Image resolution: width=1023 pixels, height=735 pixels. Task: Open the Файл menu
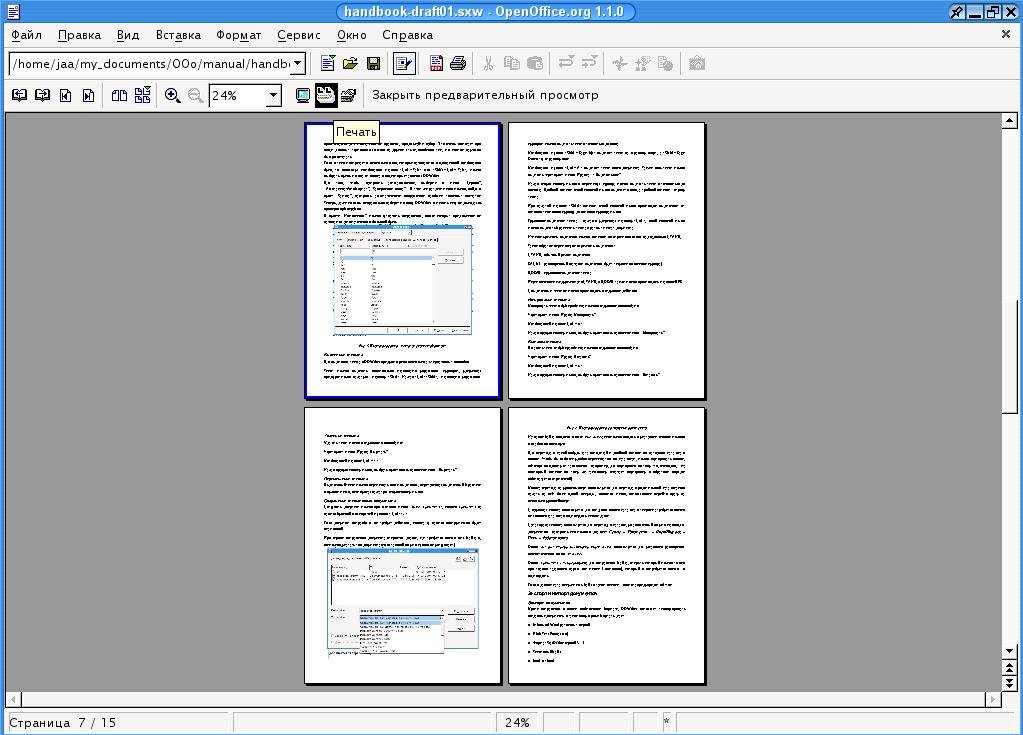(26, 35)
